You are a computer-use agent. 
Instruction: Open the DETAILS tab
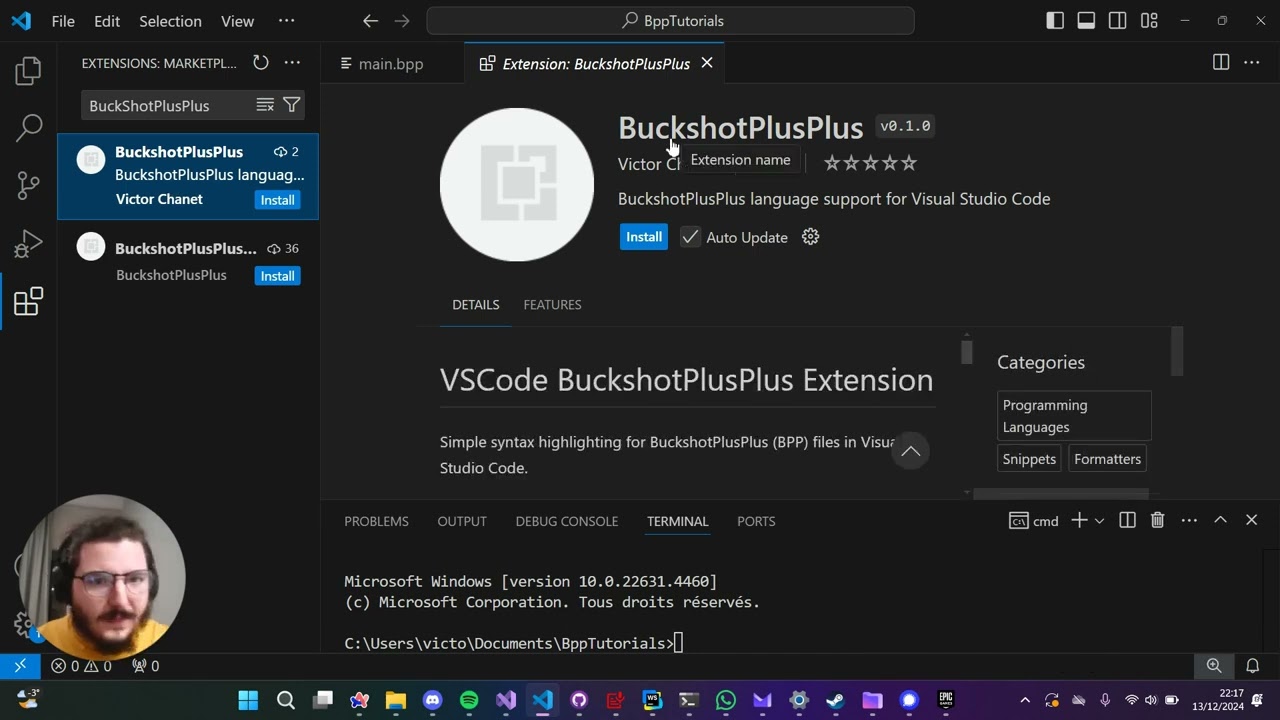(x=476, y=304)
